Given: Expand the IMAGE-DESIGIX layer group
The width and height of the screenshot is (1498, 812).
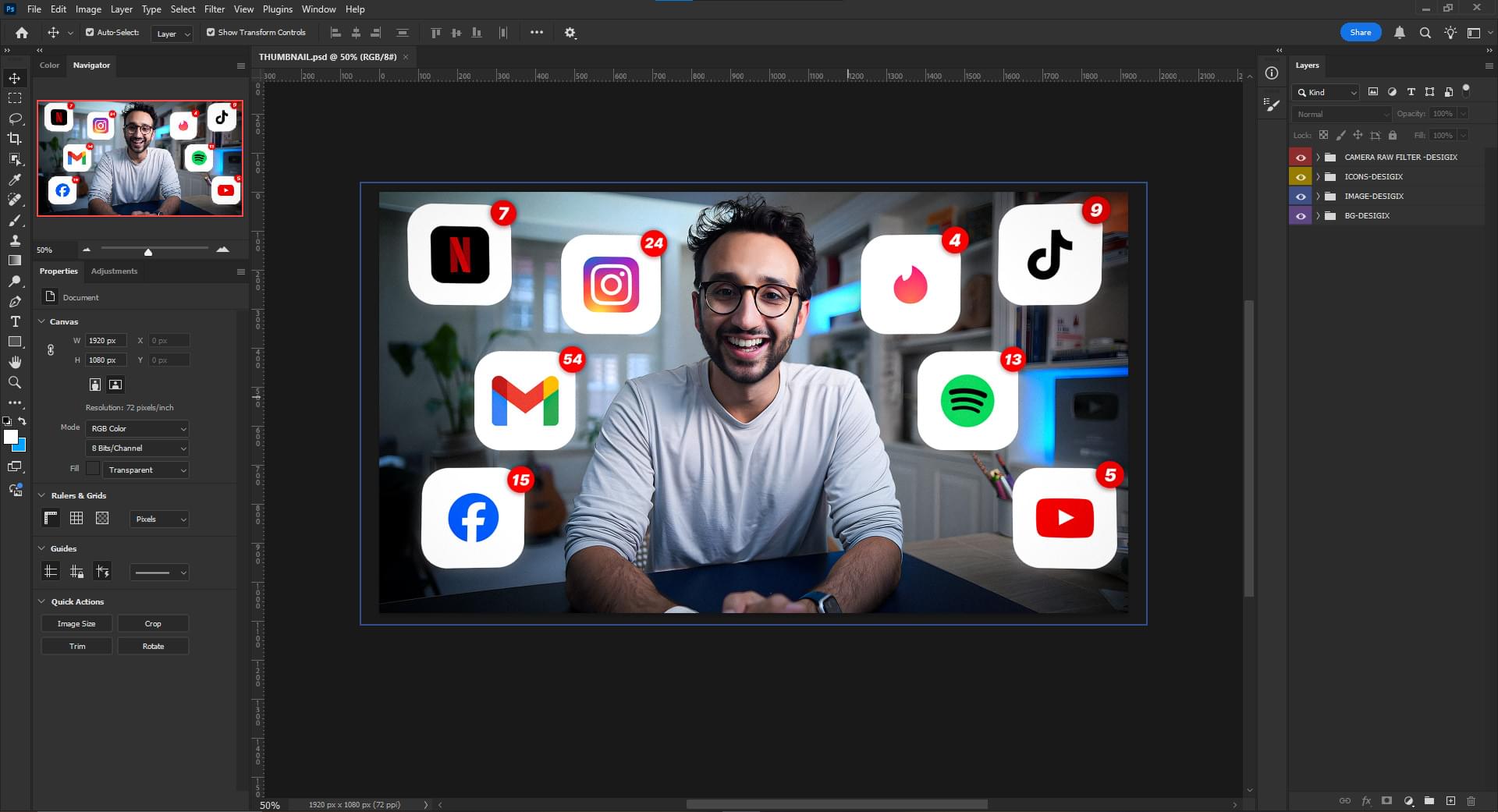Looking at the screenshot, I should point(1318,196).
